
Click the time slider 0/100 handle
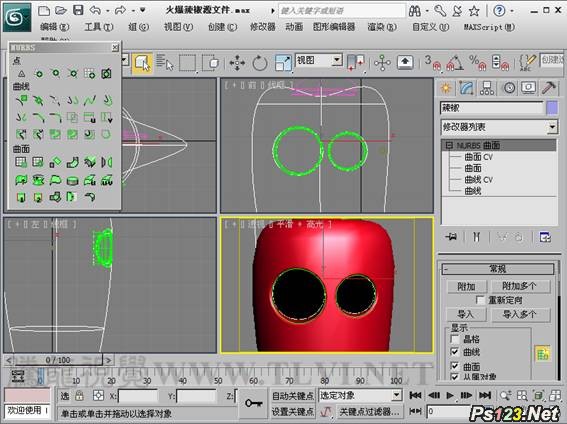tap(59, 360)
